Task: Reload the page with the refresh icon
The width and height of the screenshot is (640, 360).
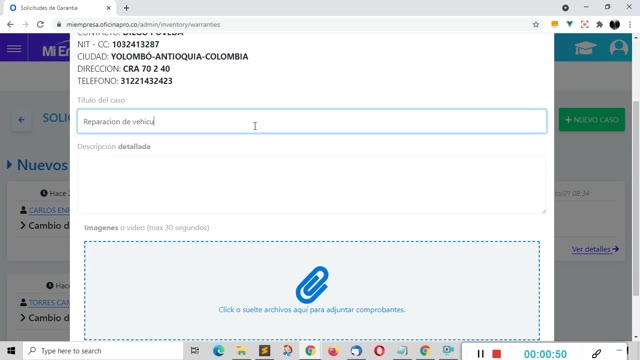Action: click(x=40, y=24)
